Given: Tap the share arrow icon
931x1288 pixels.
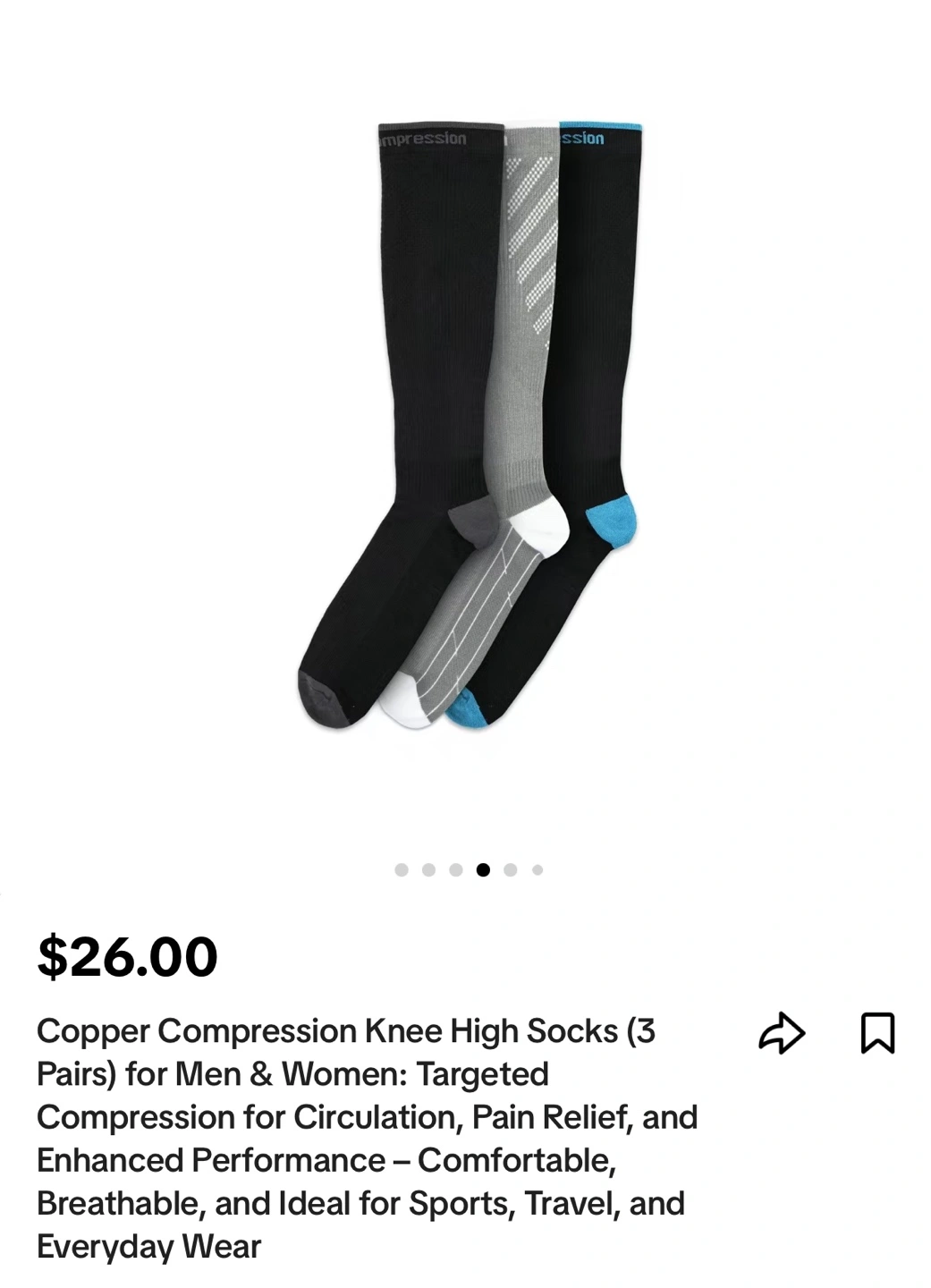Looking at the screenshot, I should (782, 1033).
